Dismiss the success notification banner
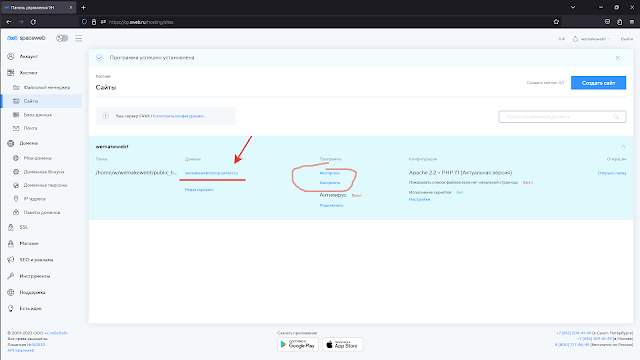Viewport: 640px width, 360px height. (x=618, y=58)
